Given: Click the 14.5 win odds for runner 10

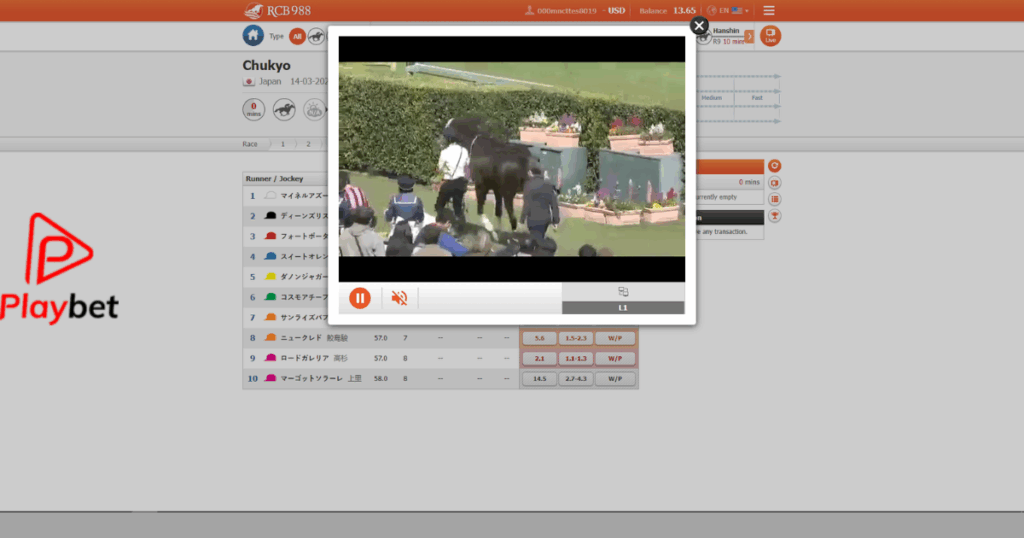Looking at the screenshot, I should point(539,379).
